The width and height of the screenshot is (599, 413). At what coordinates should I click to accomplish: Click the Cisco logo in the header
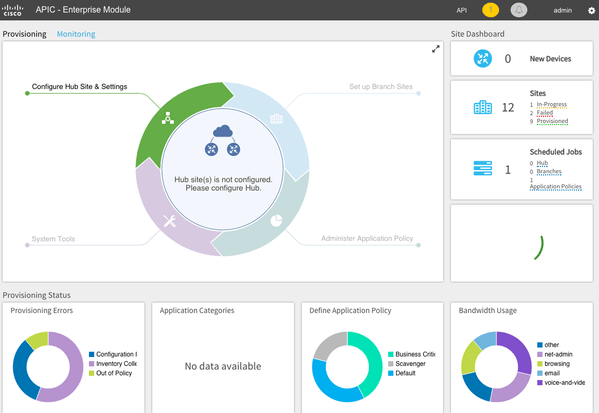coord(13,10)
